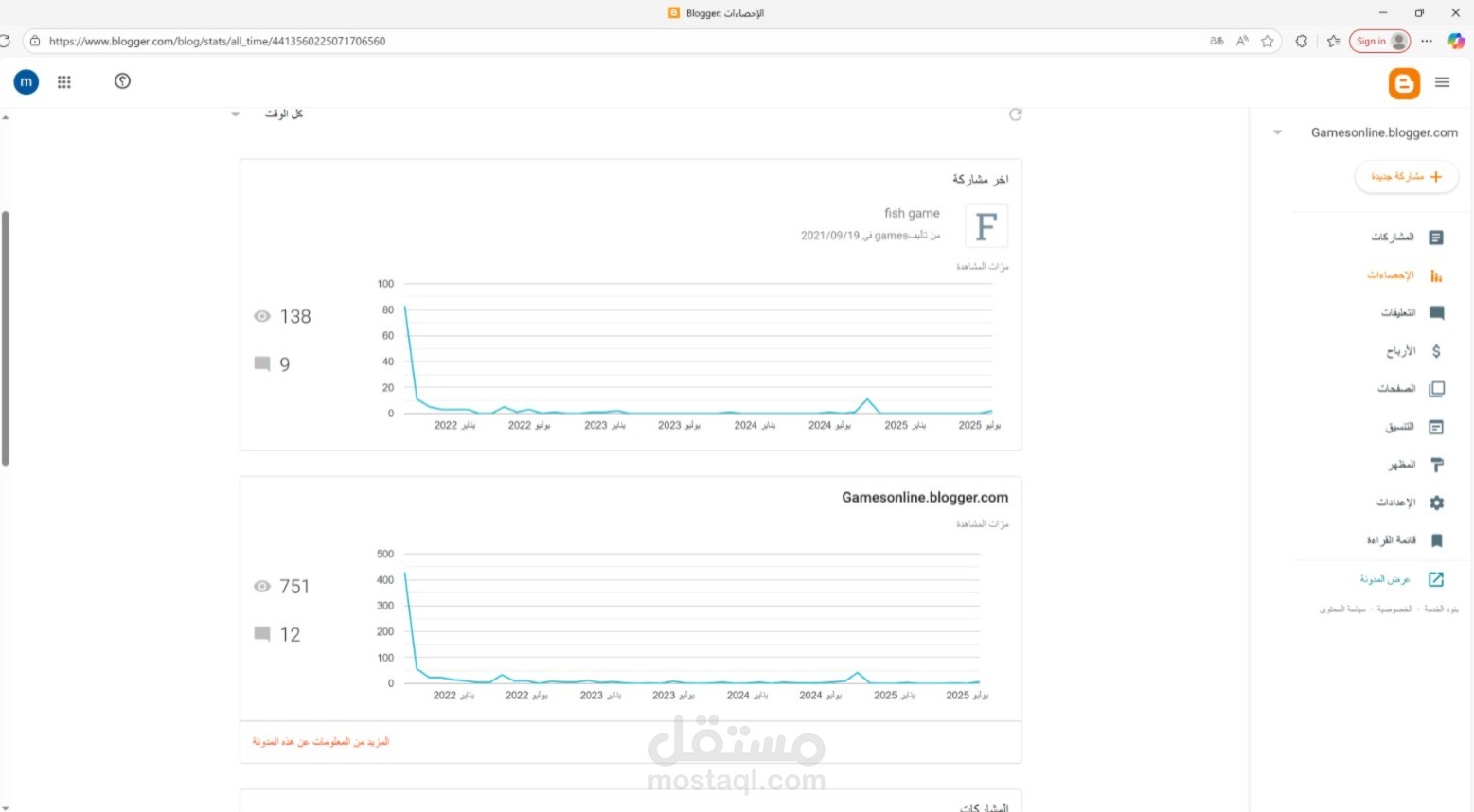Open the Stats (الإحصاءات) sidebar item
Screen dimensions: 1474x812
tap(1405, 275)
